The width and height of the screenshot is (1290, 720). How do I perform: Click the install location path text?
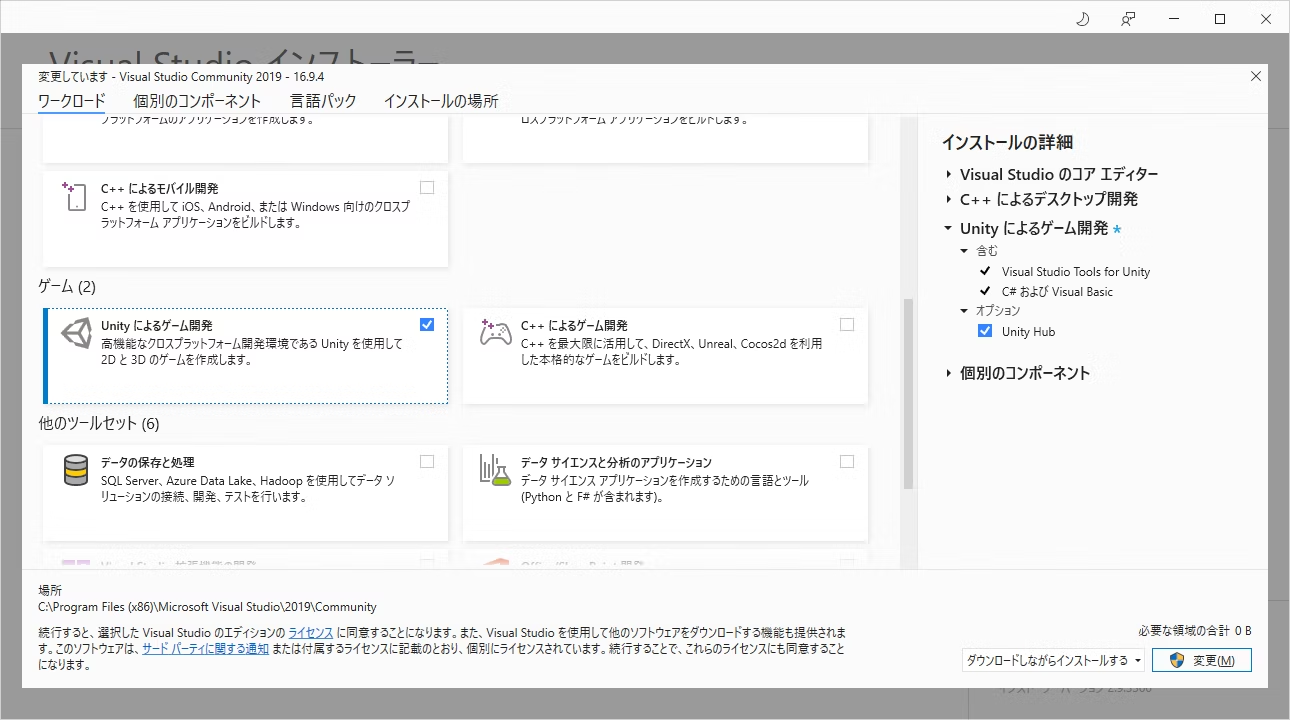(x=207, y=607)
